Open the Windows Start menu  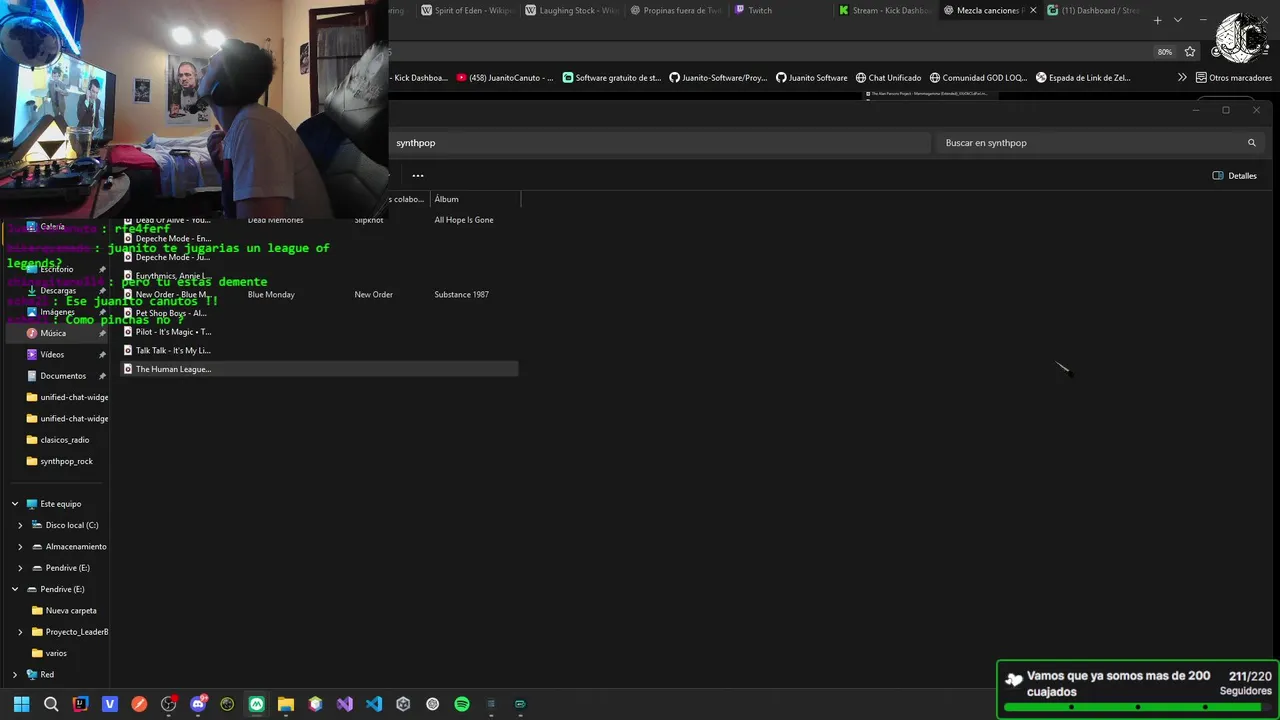point(21,704)
